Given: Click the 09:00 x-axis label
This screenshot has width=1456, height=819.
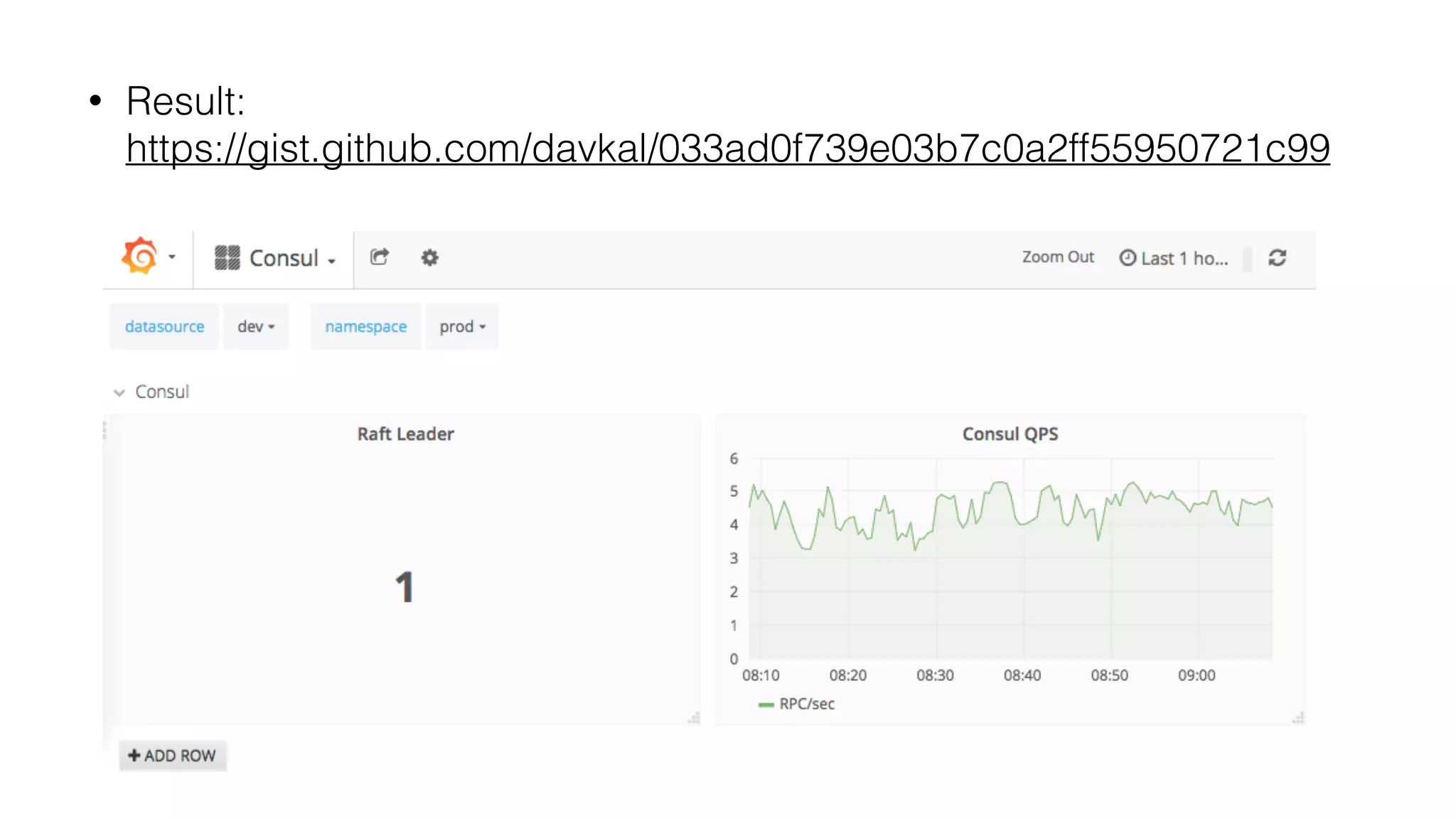Looking at the screenshot, I should [x=1197, y=675].
